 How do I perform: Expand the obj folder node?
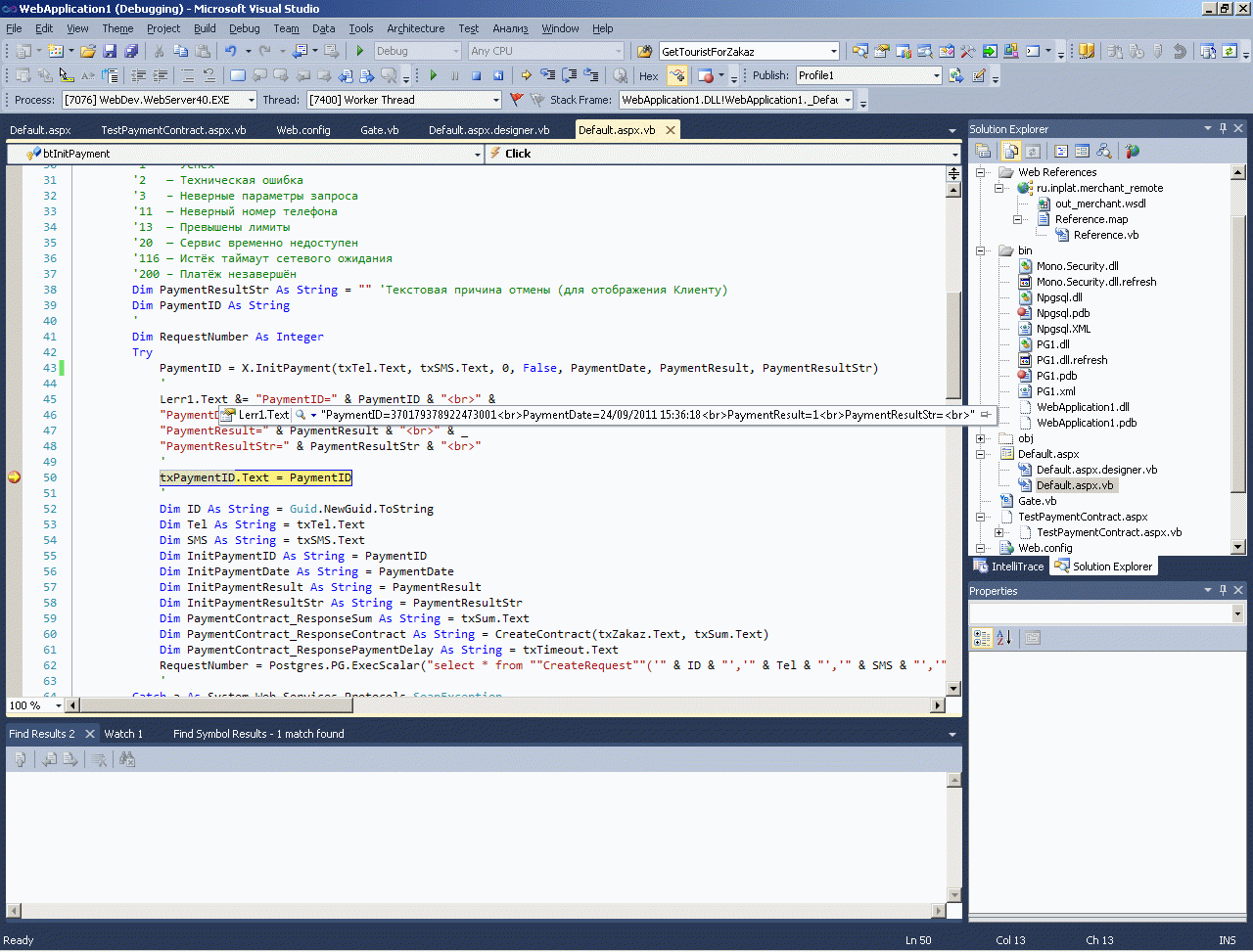[980, 438]
